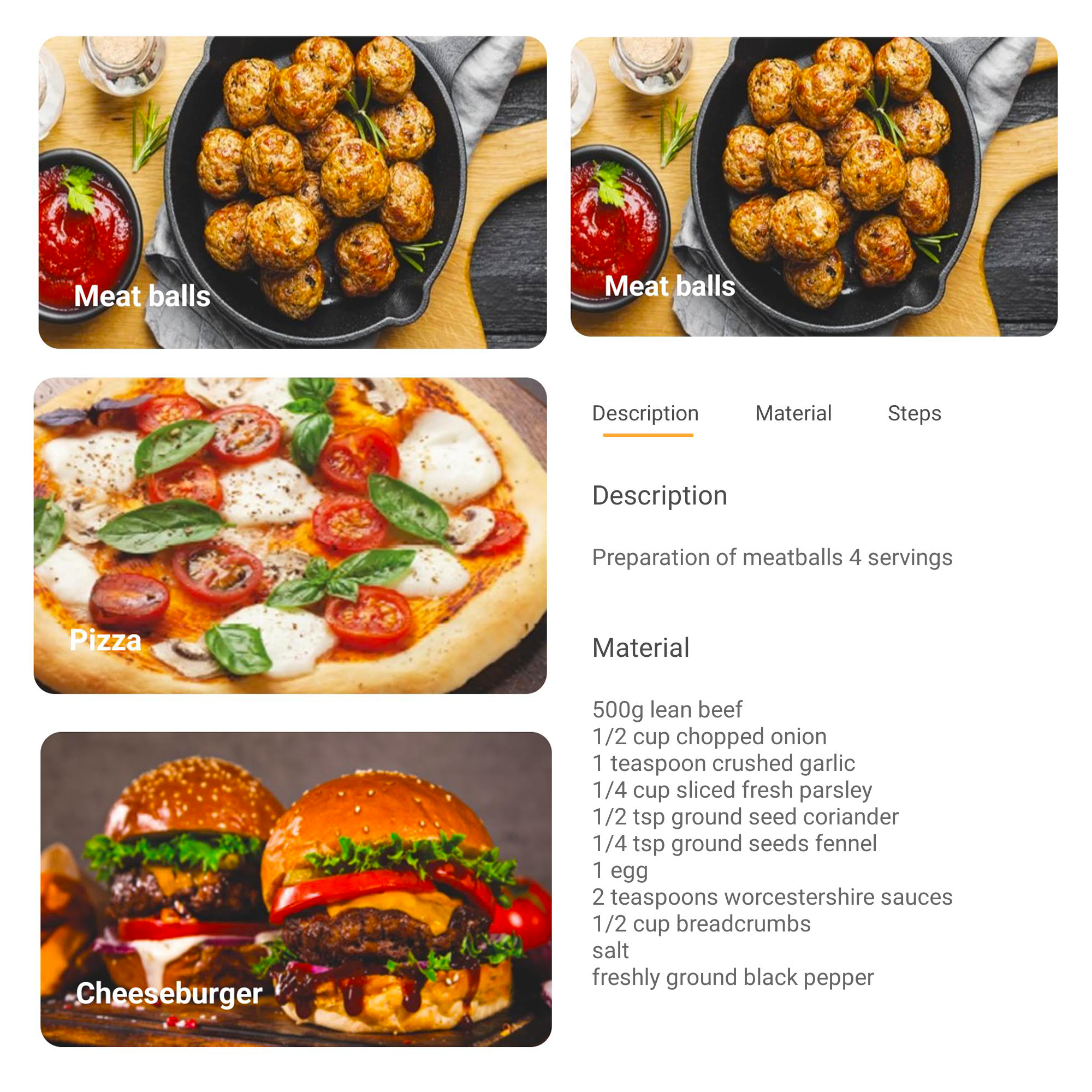The height and width of the screenshot is (1092, 1092).
Task: Click the Pizza label text
Action: coord(105,640)
